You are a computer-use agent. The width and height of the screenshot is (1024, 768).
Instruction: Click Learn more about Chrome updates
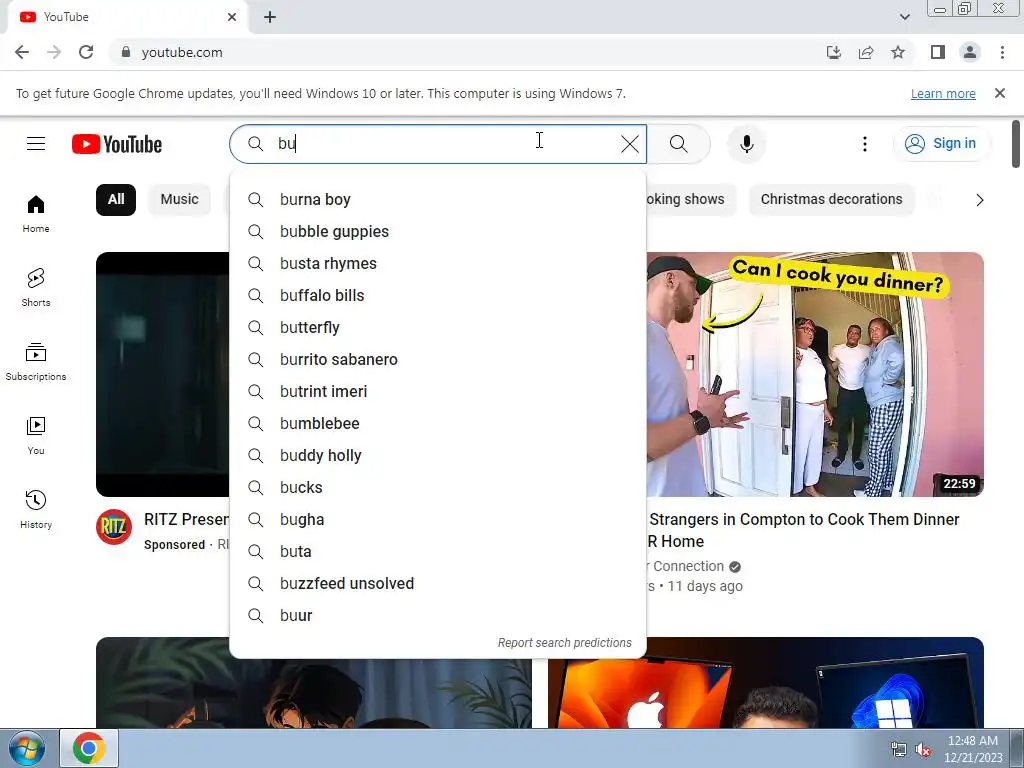(943, 94)
